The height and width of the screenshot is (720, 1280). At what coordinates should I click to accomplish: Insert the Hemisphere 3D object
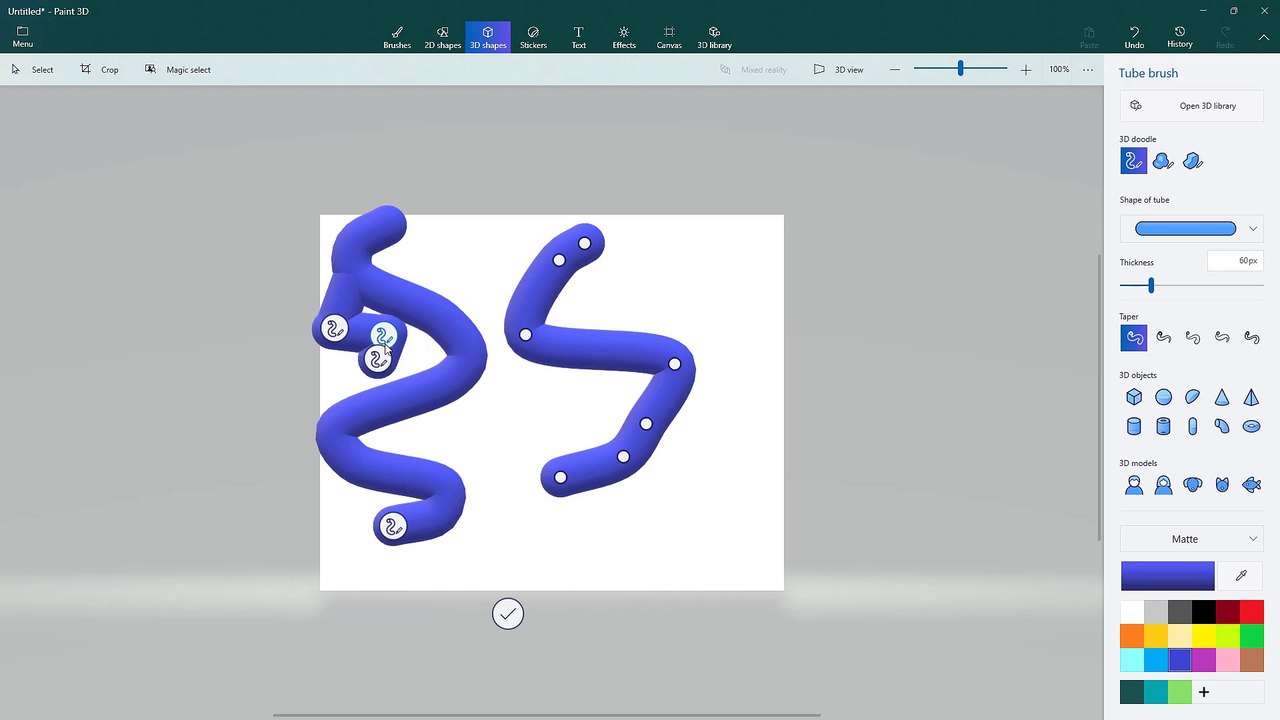[1192, 397]
